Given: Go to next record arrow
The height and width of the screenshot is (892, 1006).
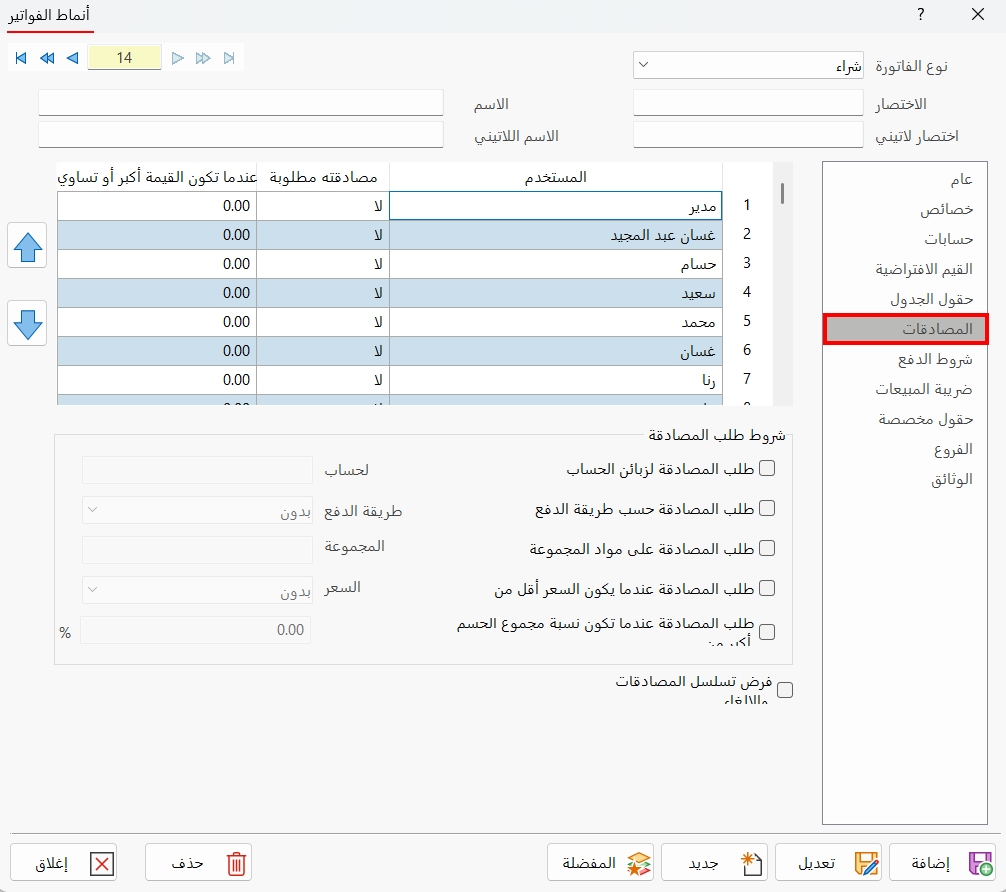Looking at the screenshot, I should [x=178, y=58].
